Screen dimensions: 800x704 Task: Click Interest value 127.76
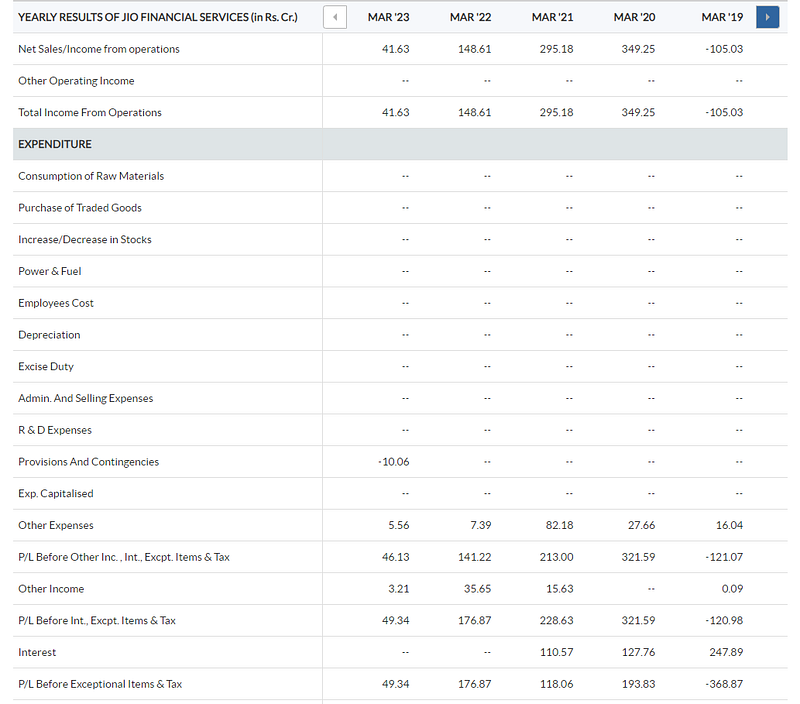tap(638, 652)
